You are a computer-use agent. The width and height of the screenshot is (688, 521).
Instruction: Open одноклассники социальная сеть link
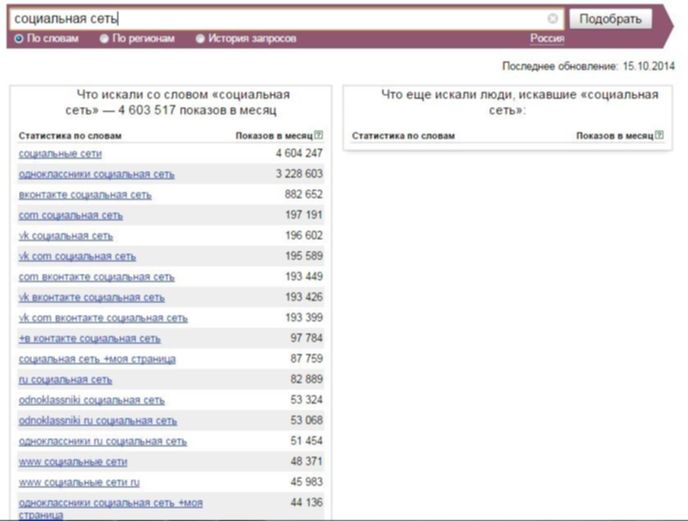pos(96,174)
